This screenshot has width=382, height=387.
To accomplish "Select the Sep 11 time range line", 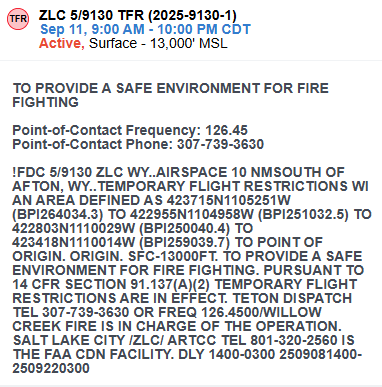I will [x=145, y=29].
